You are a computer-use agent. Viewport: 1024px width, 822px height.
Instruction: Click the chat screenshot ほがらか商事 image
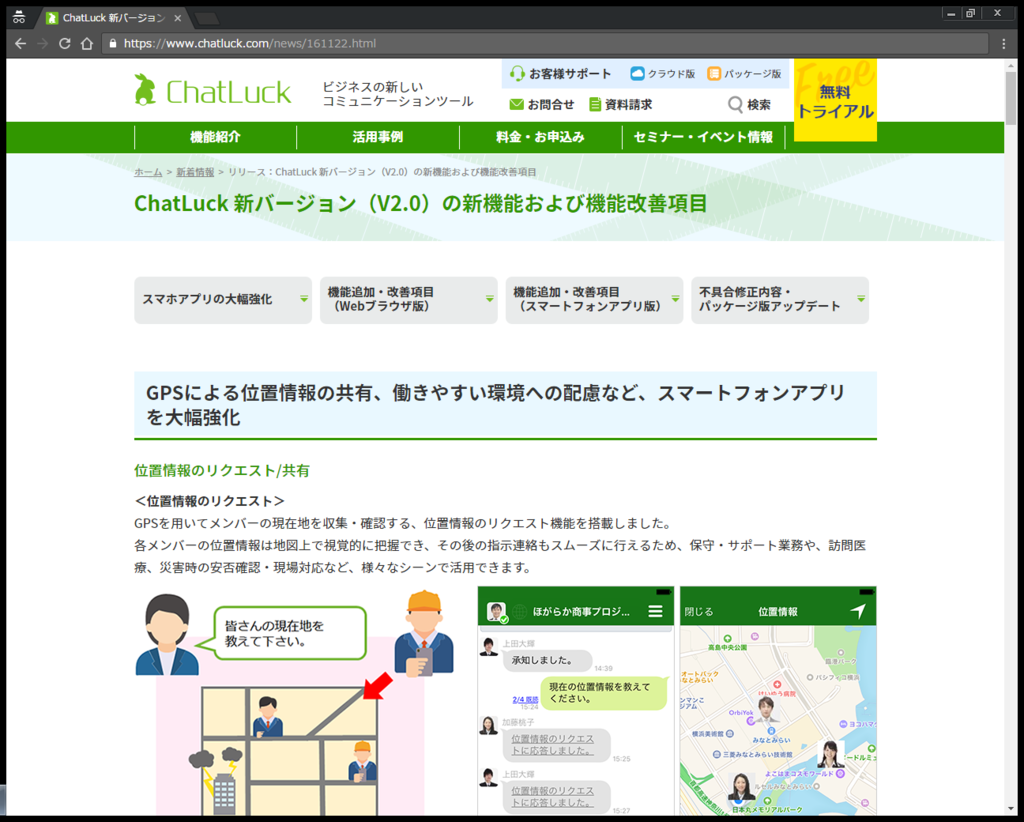coord(576,701)
